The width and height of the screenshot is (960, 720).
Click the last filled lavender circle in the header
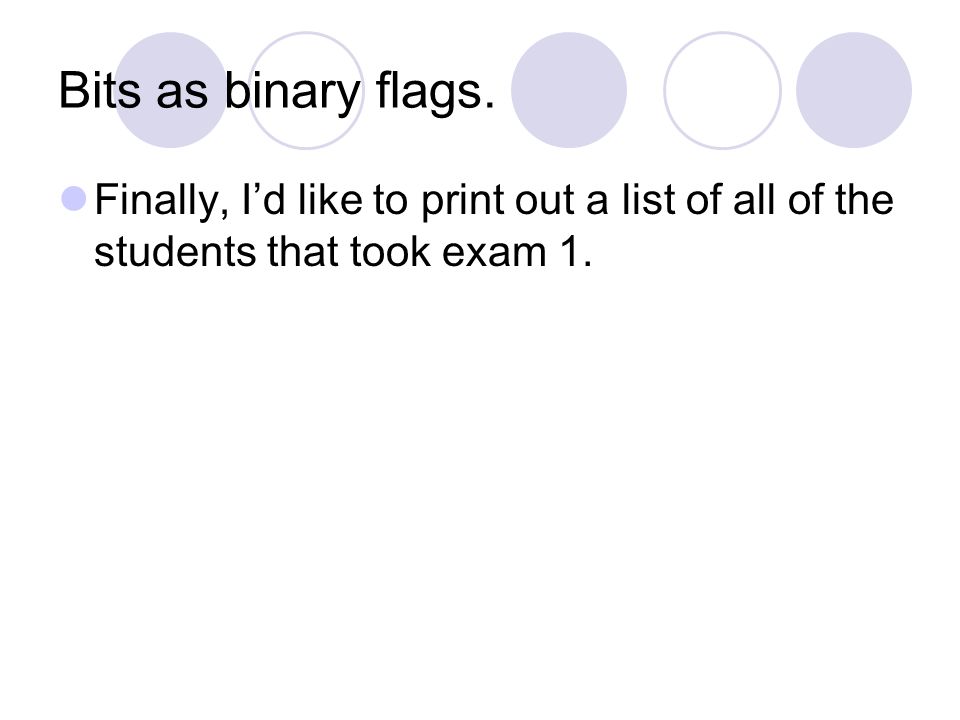click(854, 90)
